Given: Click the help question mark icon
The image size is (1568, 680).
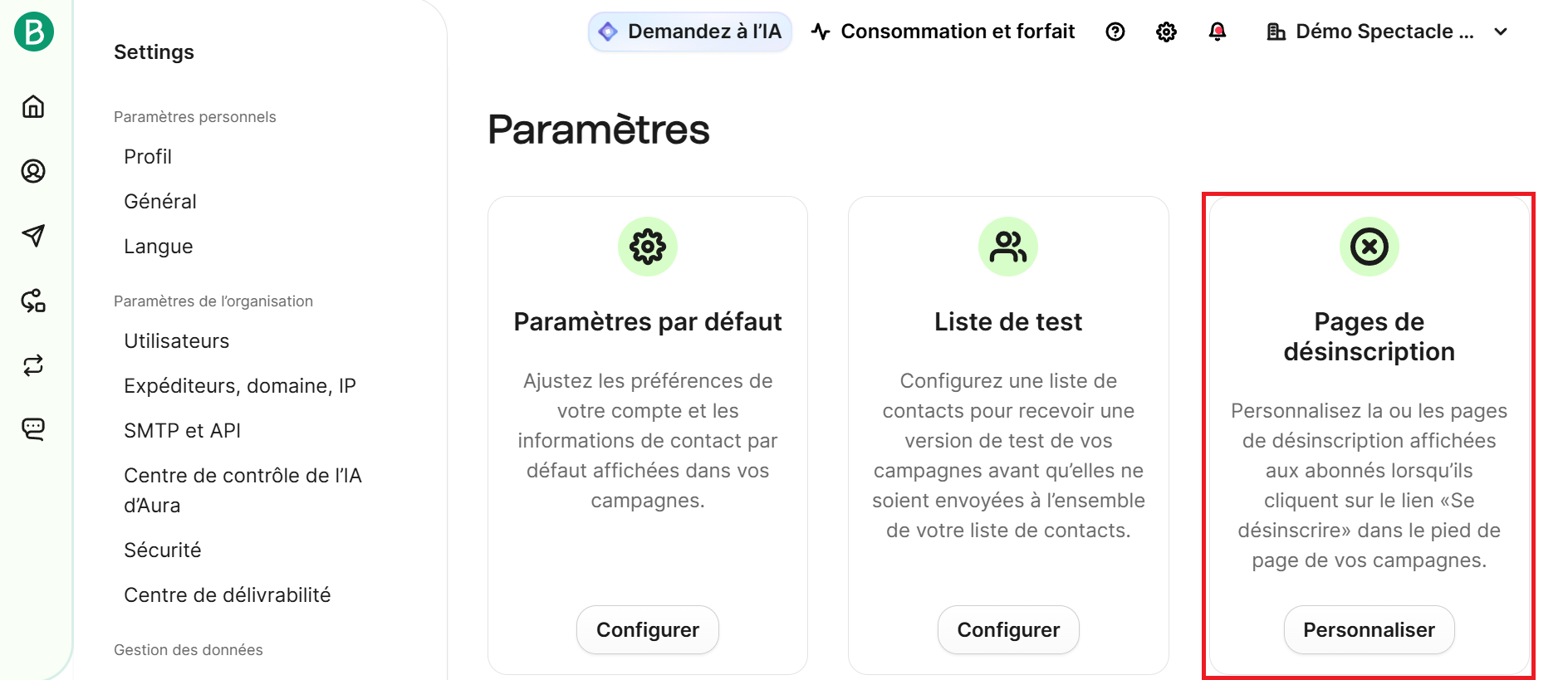Looking at the screenshot, I should click(1115, 32).
